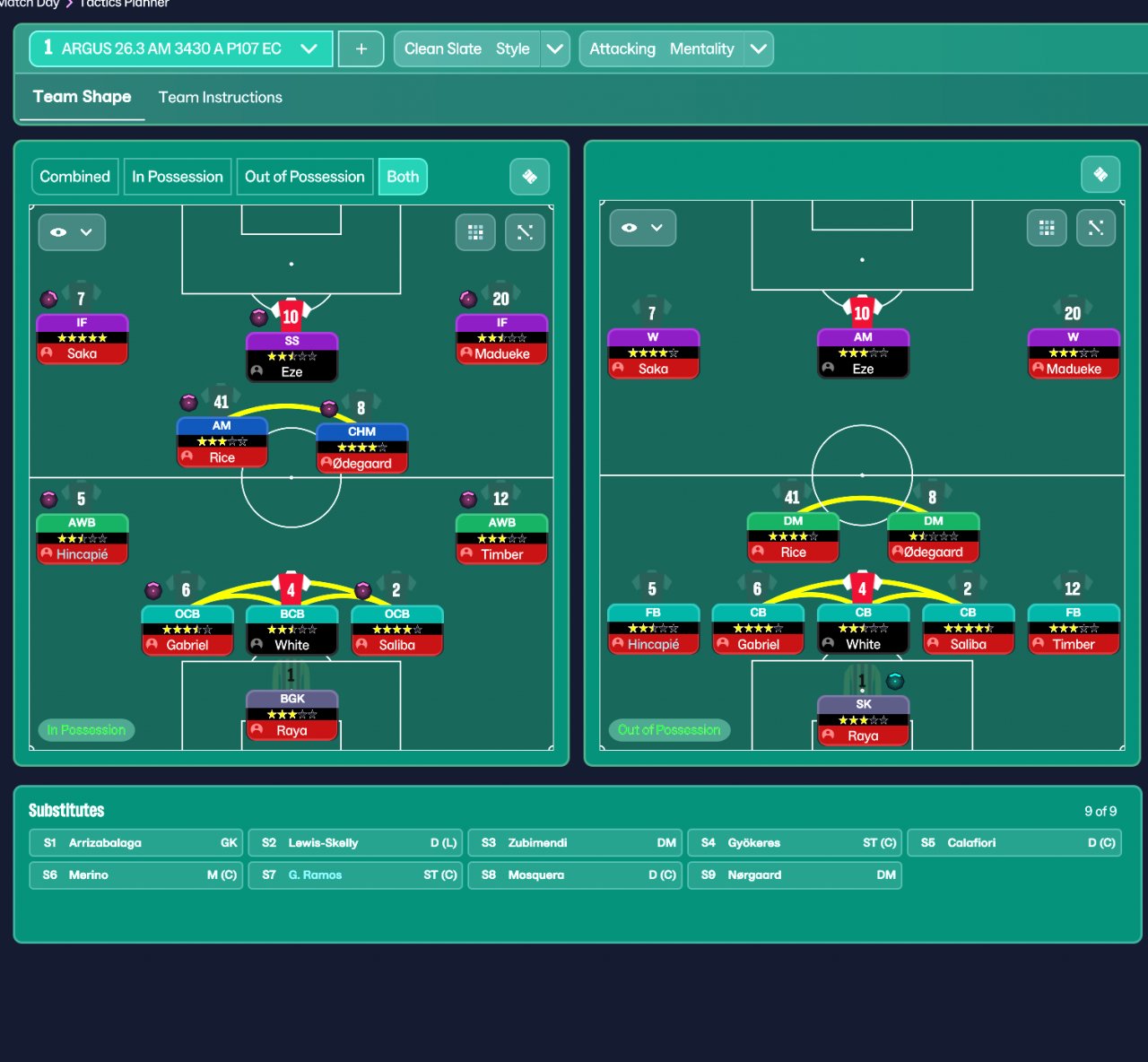Select substitute S1 Arrizabalaga

pyautogui.click(x=136, y=843)
